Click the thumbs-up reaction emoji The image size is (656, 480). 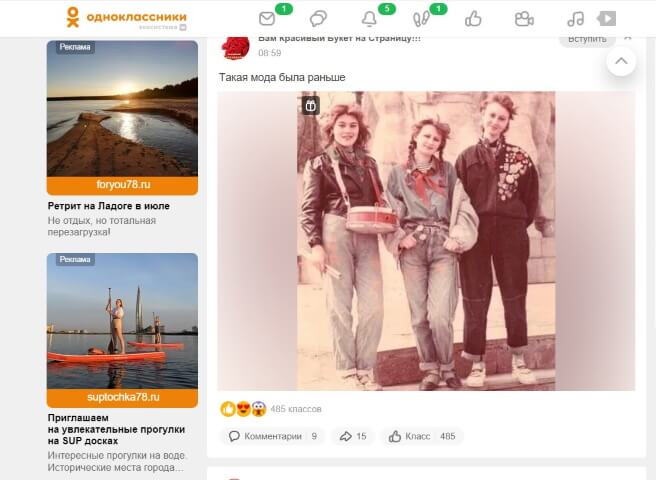228,409
